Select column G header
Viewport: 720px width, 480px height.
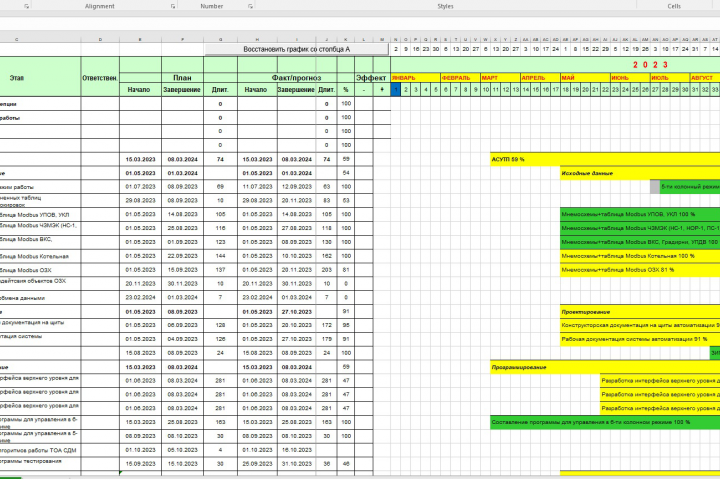tap(220, 40)
